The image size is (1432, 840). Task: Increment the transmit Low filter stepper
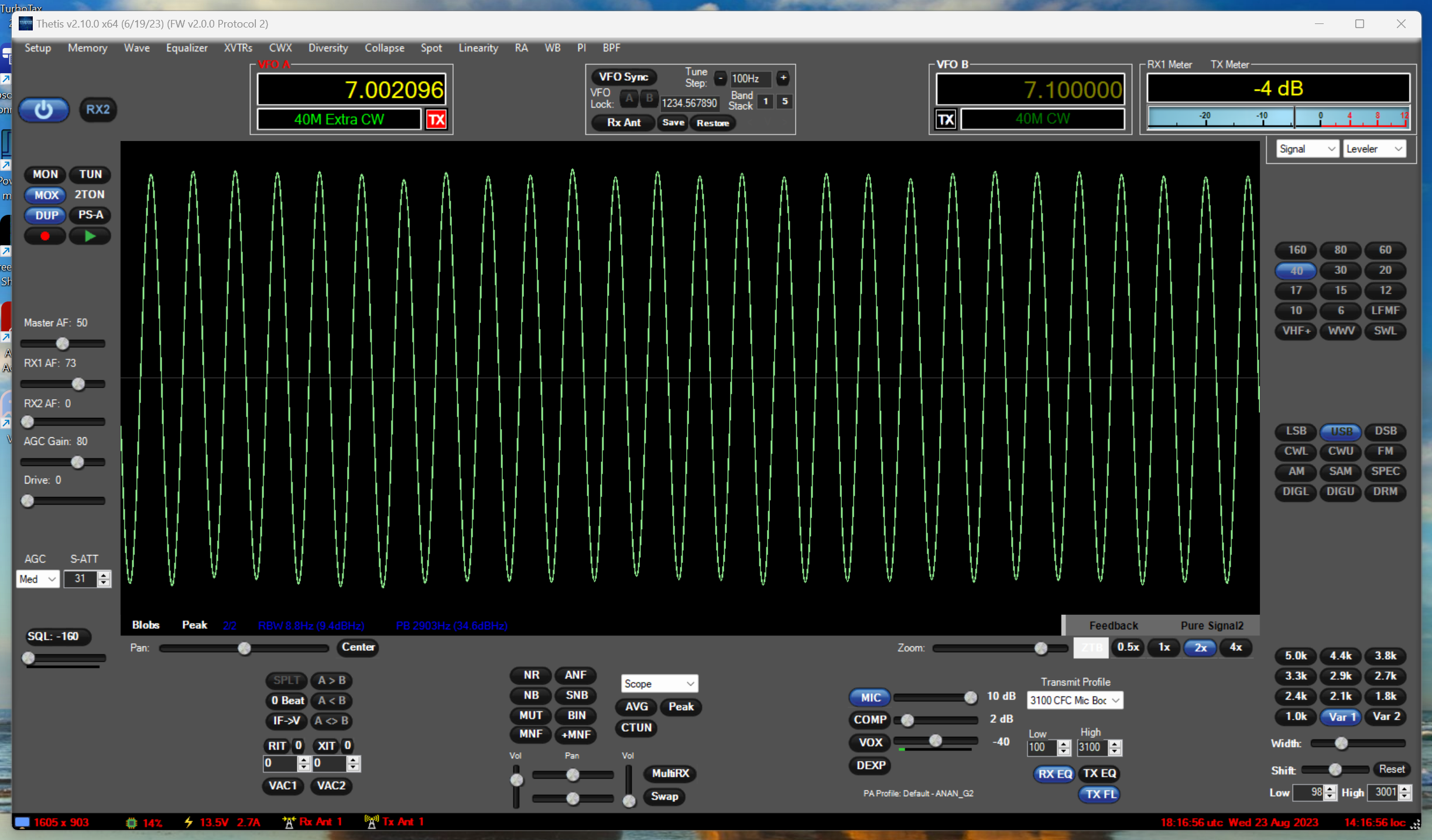click(x=1064, y=744)
